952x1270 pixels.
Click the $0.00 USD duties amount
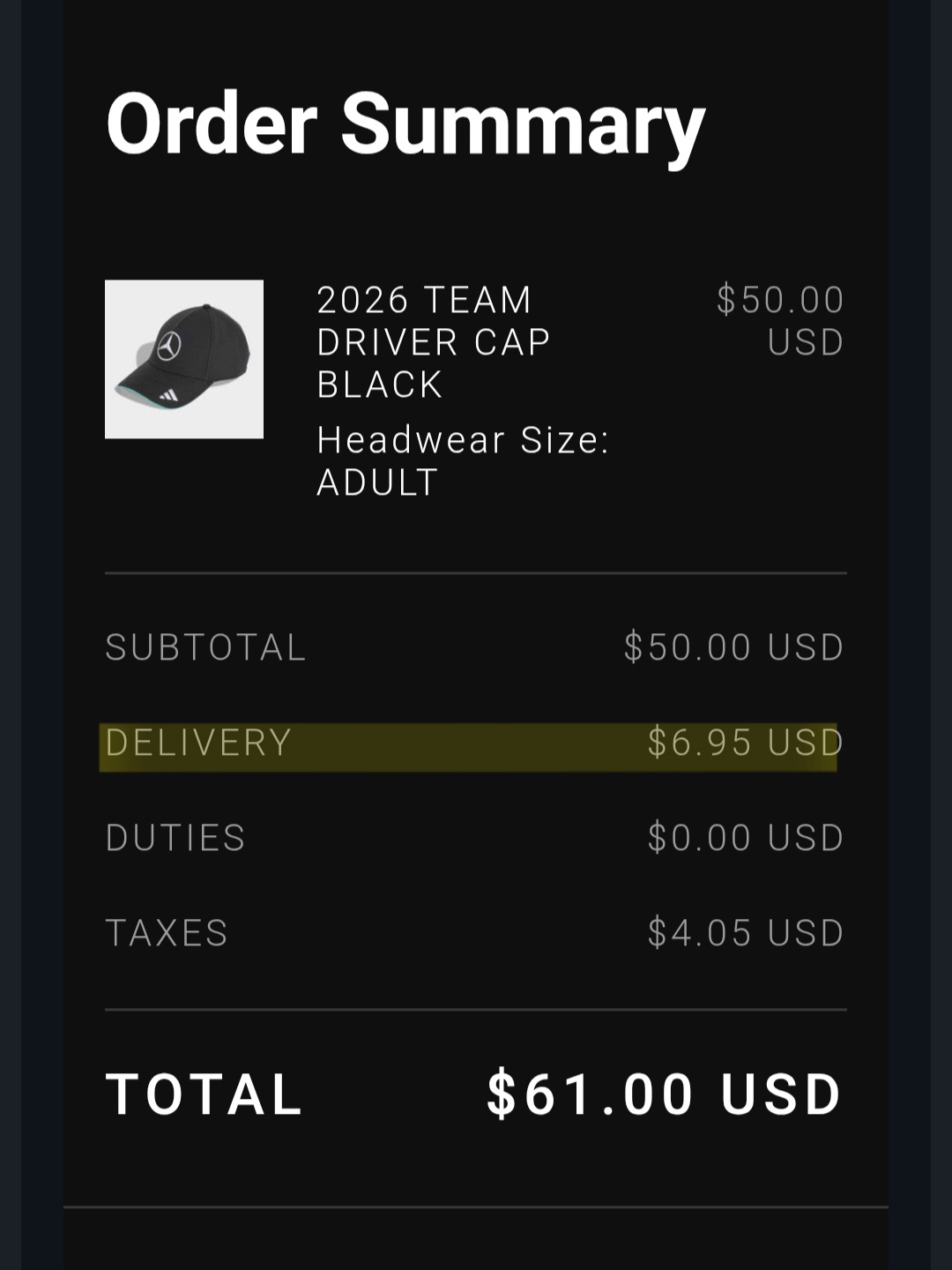point(746,838)
